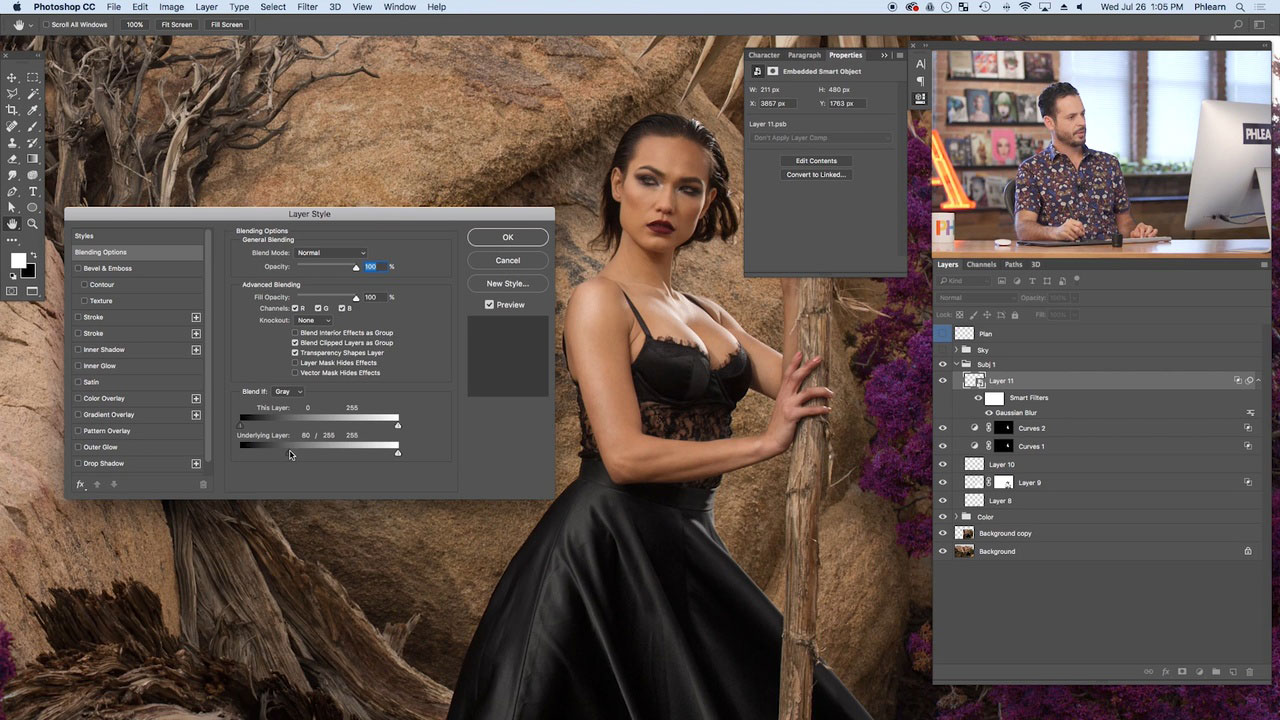Click the Fill Opacity input field
Viewport: 1280px width, 720px height.
click(x=373, y=297)
